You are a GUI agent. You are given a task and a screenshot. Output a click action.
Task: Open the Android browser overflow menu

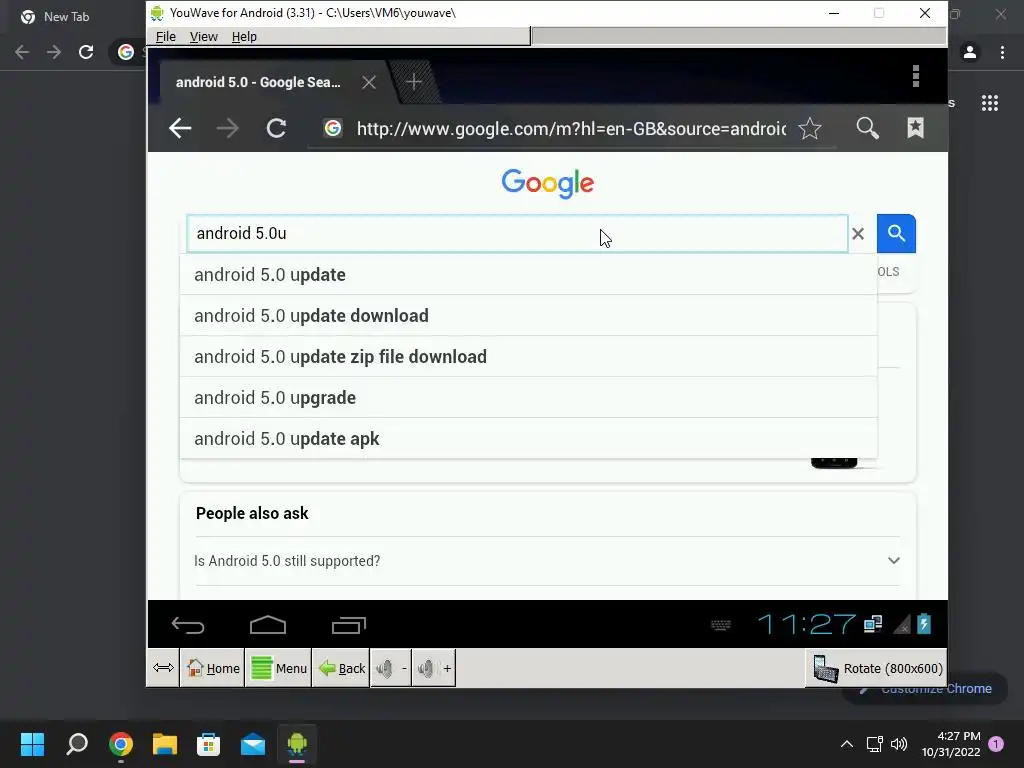[916, 76]
